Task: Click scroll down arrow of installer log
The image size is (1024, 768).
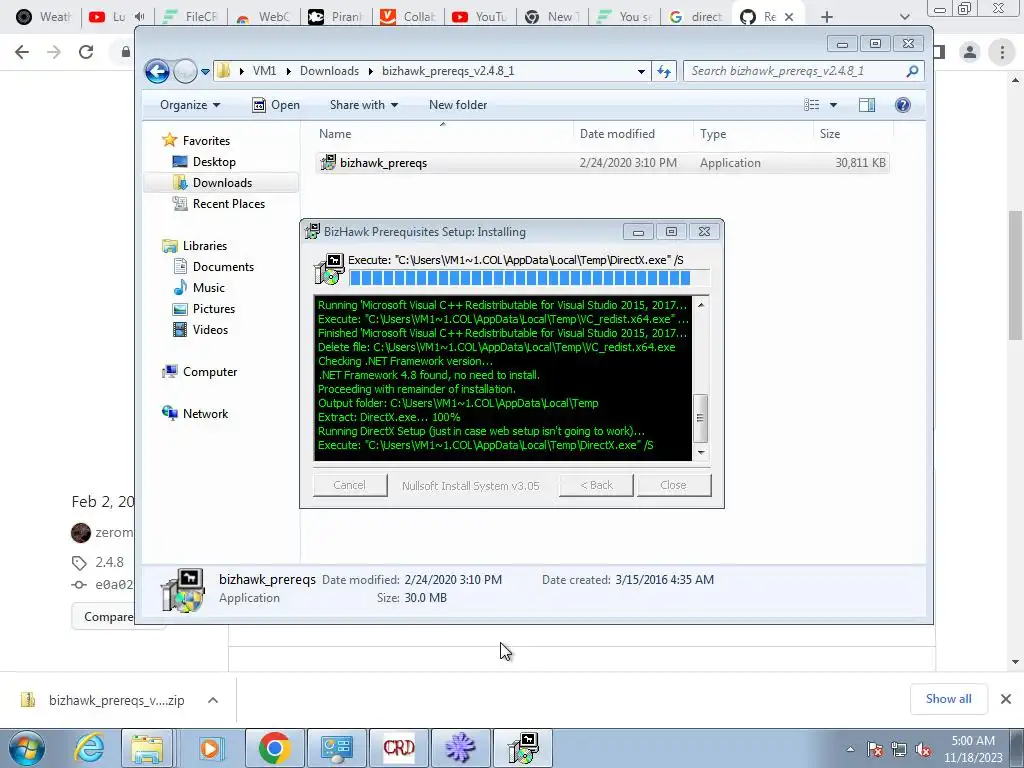Action: [x=701, y=453]
